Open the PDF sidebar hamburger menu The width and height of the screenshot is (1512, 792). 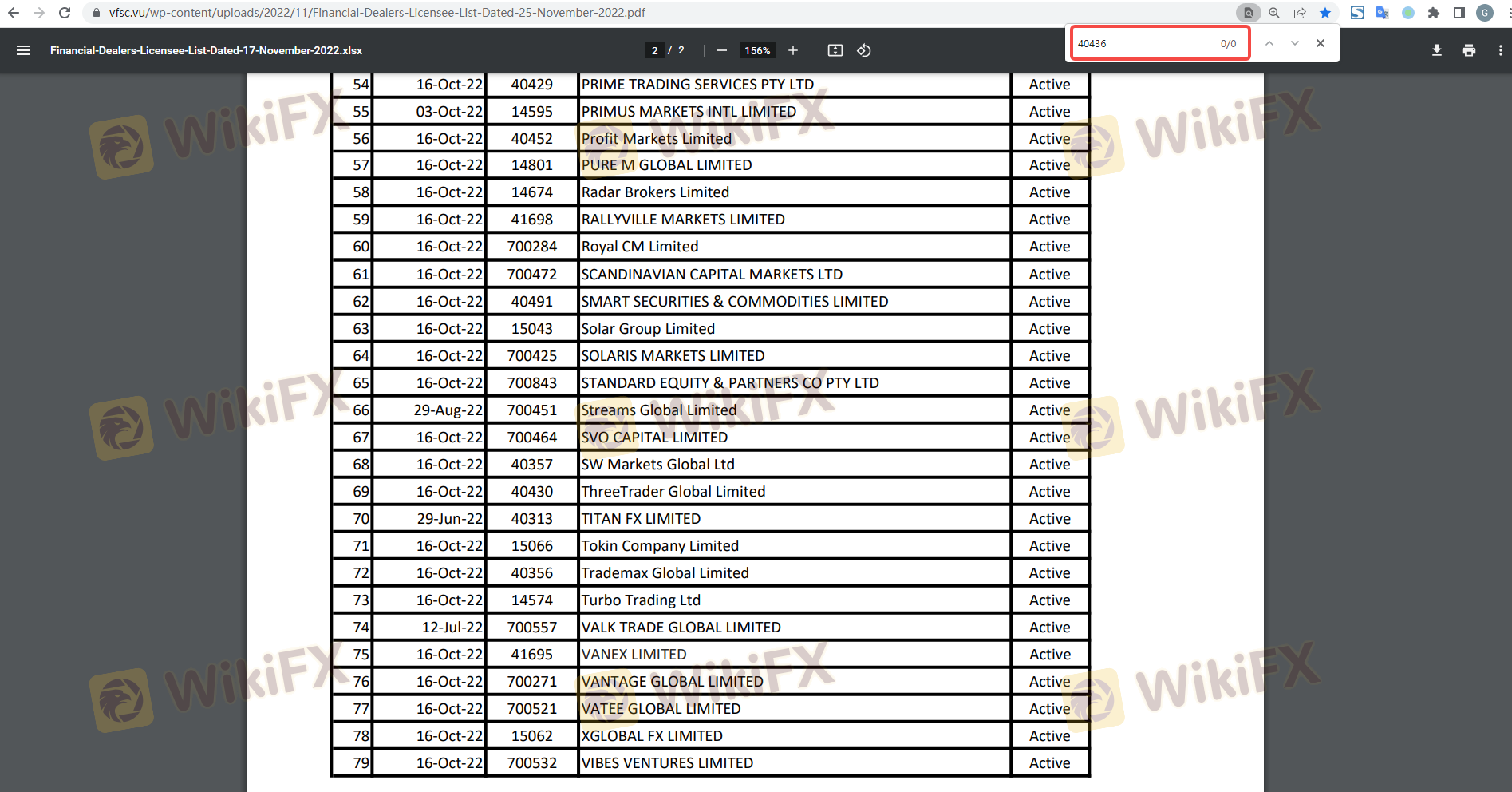pyautogui.click(x=23, y=50)
